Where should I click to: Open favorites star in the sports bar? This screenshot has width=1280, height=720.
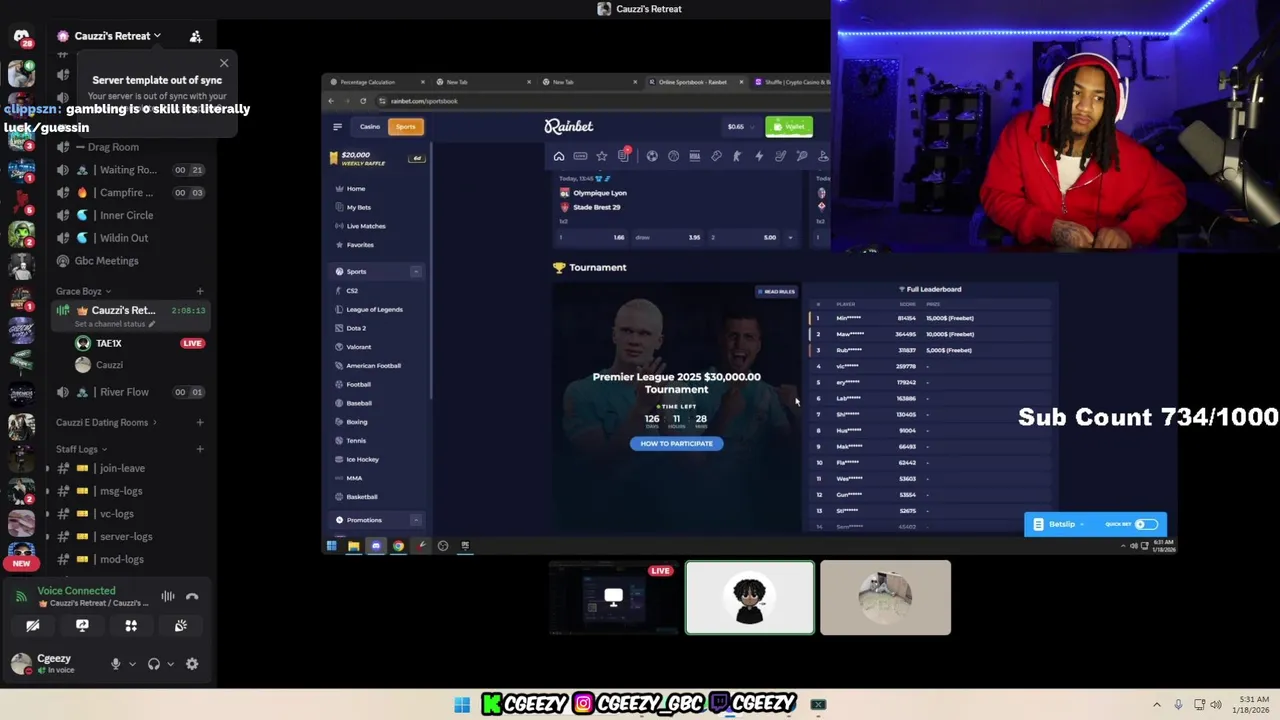(602, 156)
